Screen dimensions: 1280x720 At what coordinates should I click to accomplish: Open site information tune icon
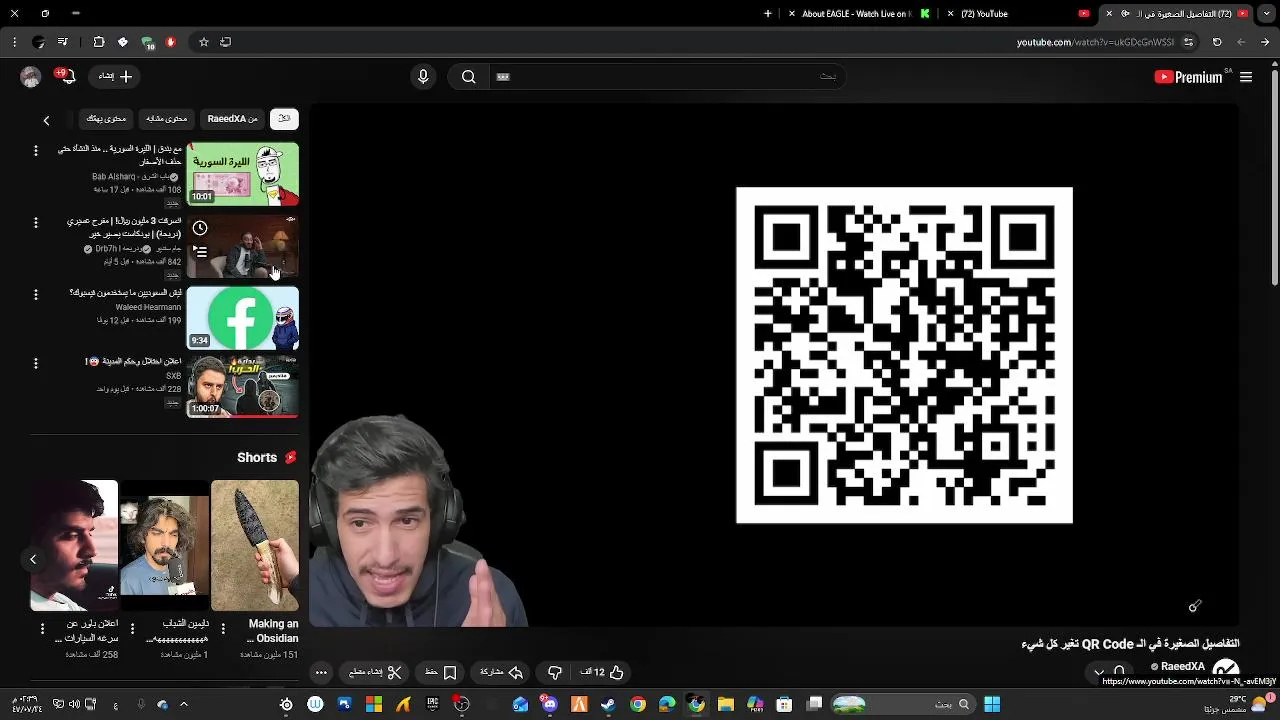1188,42
